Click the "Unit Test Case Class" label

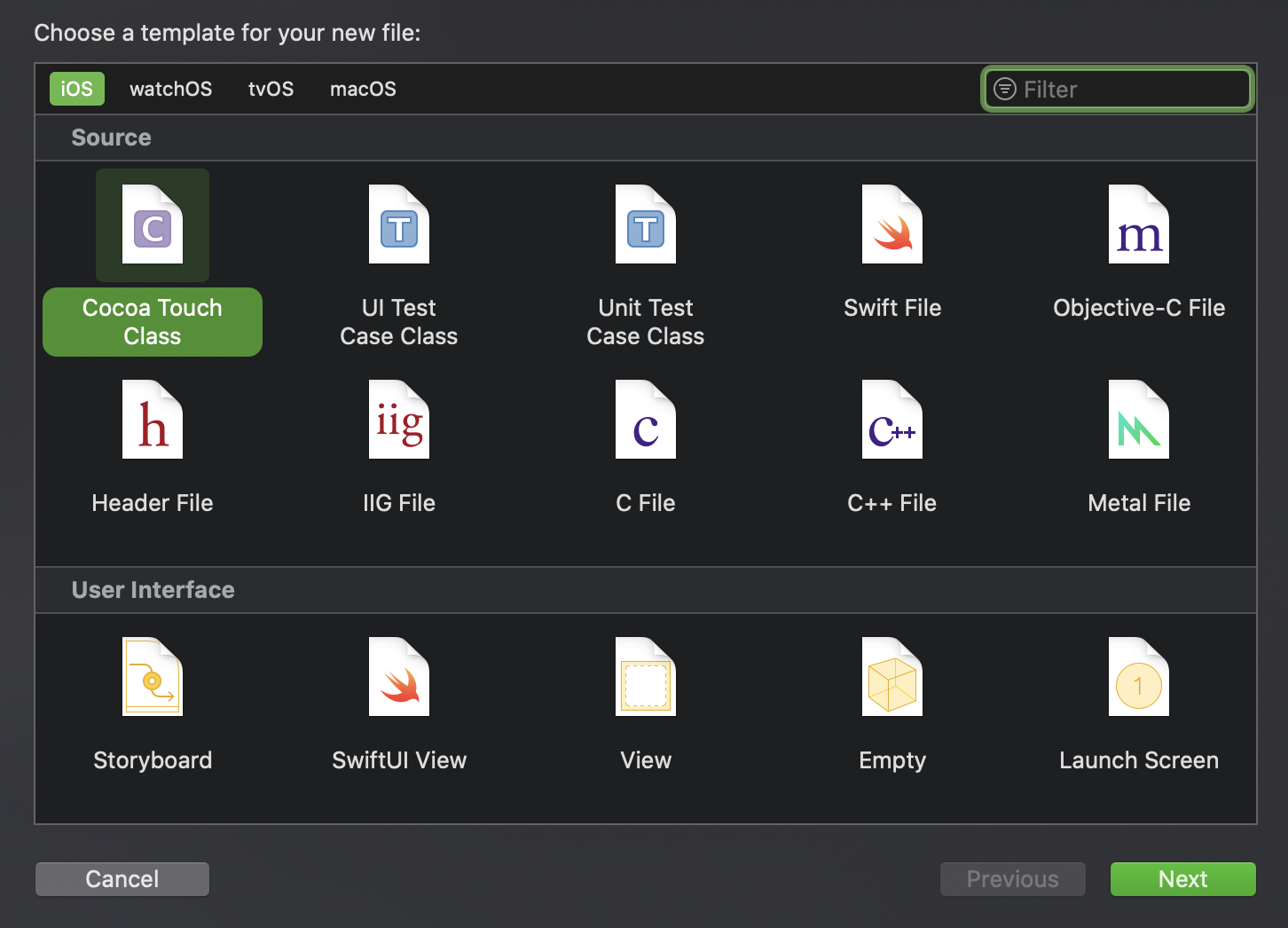(646, 322)
